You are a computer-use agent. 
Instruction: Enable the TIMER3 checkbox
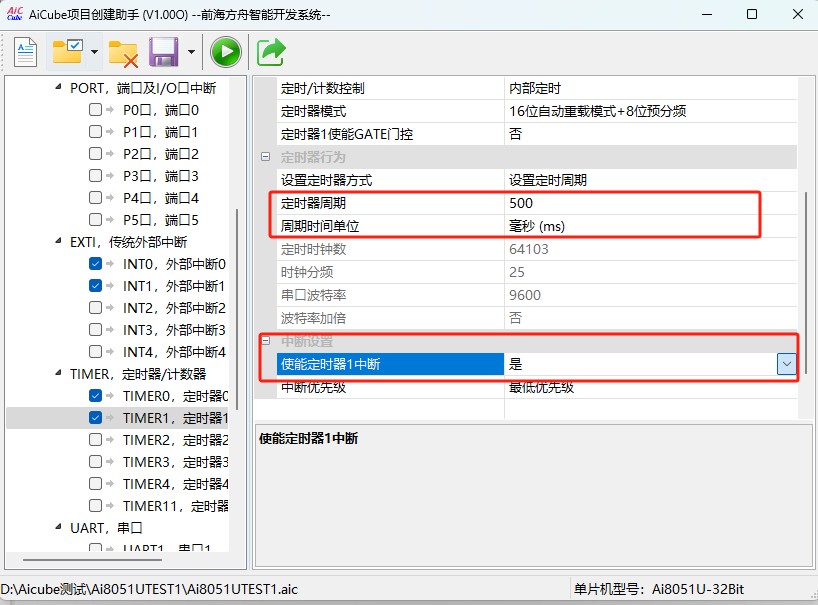95,462
